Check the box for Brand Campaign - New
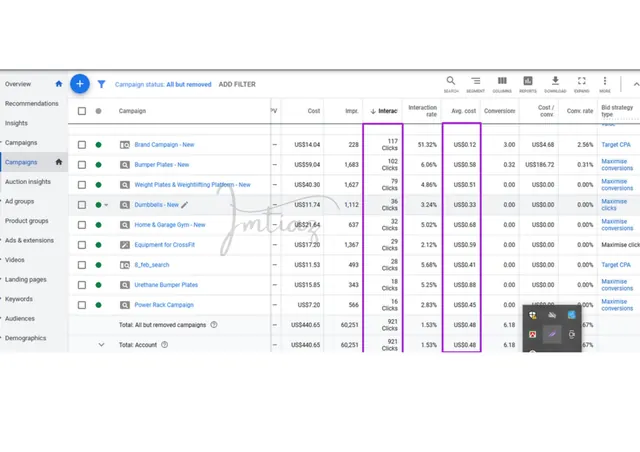Viewport: 640px width, 452px height. pos(82,145)
